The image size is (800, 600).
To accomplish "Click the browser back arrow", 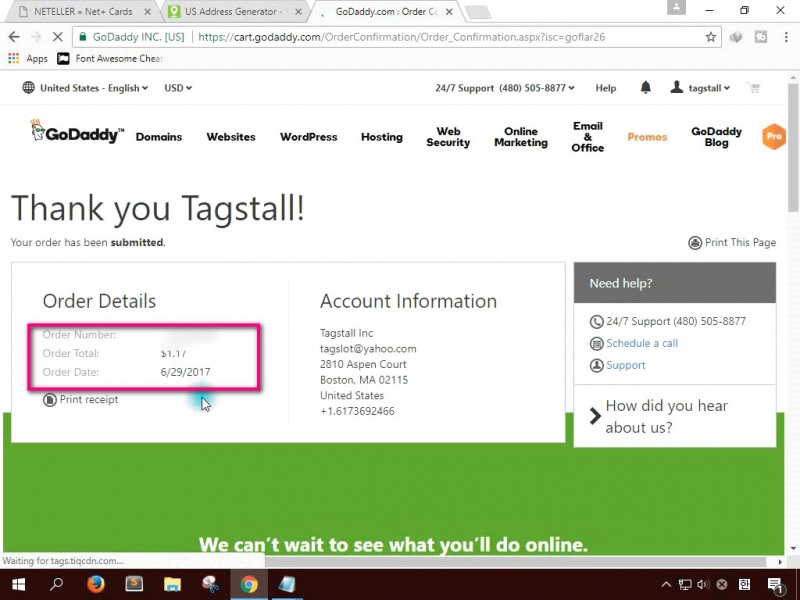I will coord(14,37).
